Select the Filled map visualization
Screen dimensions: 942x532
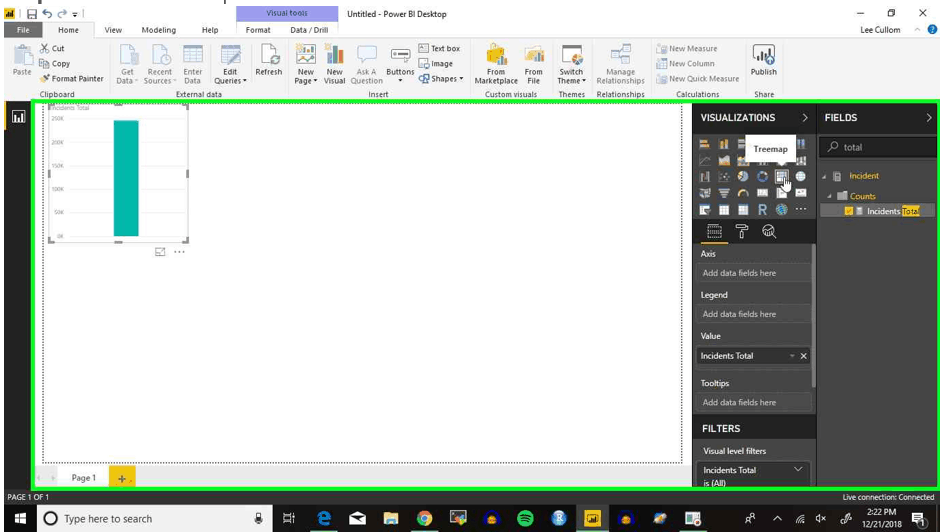(705, 193)
